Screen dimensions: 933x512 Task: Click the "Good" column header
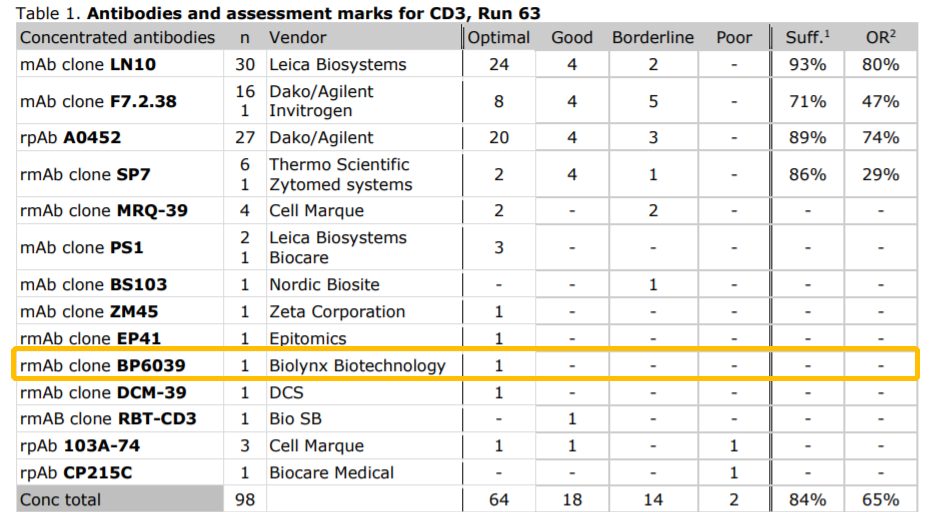point(572,37)
